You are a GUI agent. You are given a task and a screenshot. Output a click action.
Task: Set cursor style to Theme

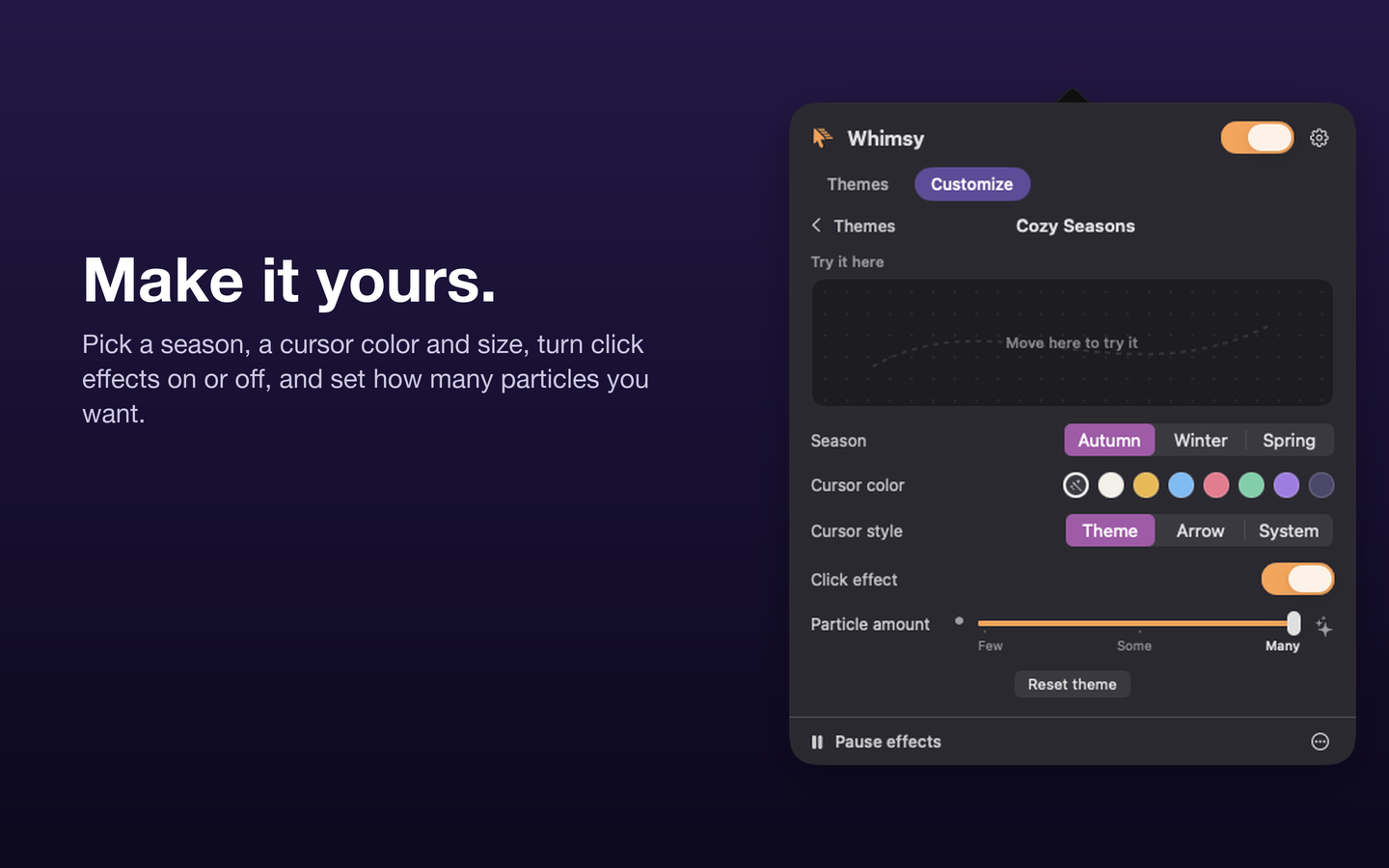1109,530
